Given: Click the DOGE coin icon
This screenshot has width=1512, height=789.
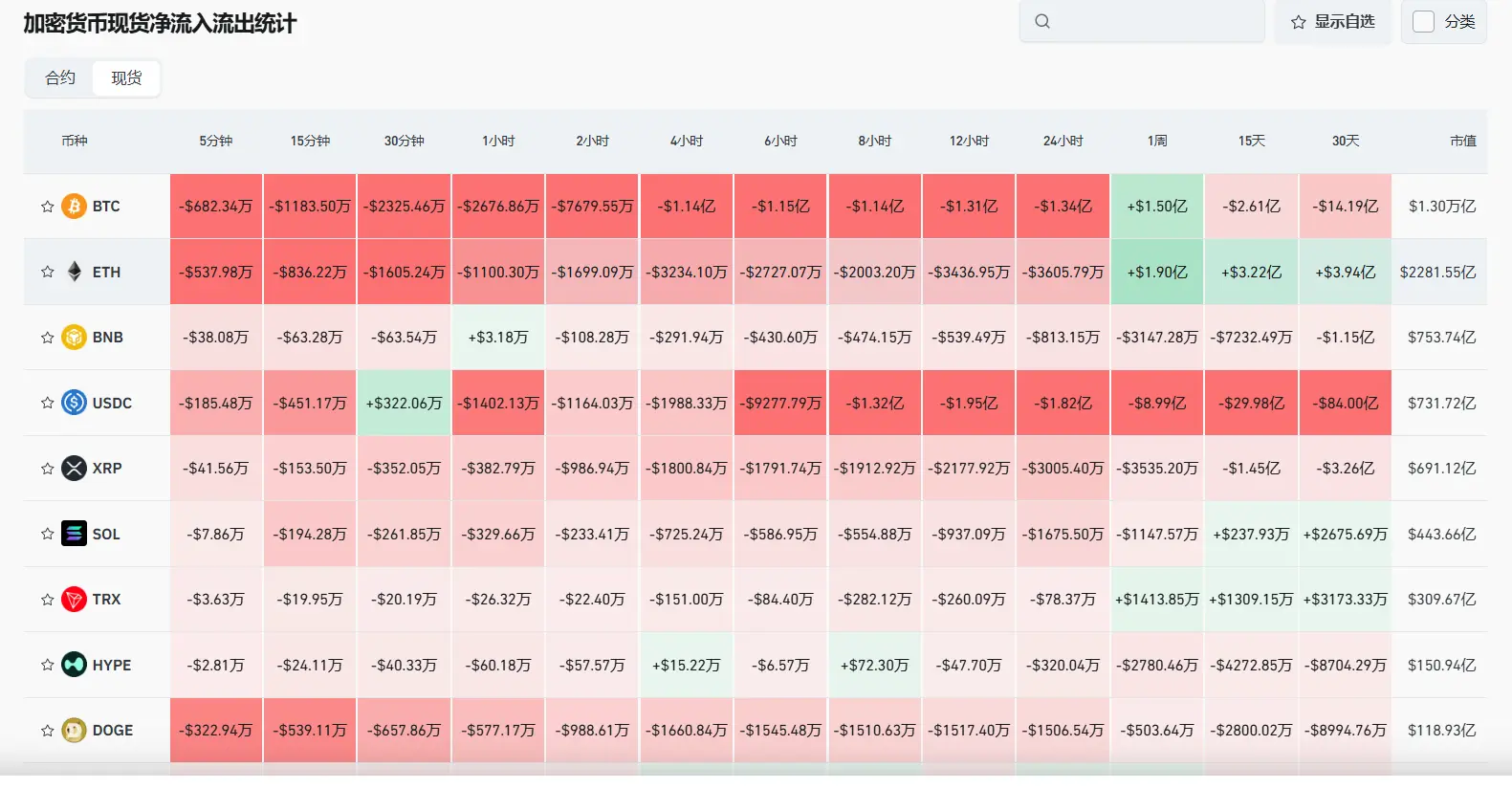Looking at the screenshot, I should (74, 730).
